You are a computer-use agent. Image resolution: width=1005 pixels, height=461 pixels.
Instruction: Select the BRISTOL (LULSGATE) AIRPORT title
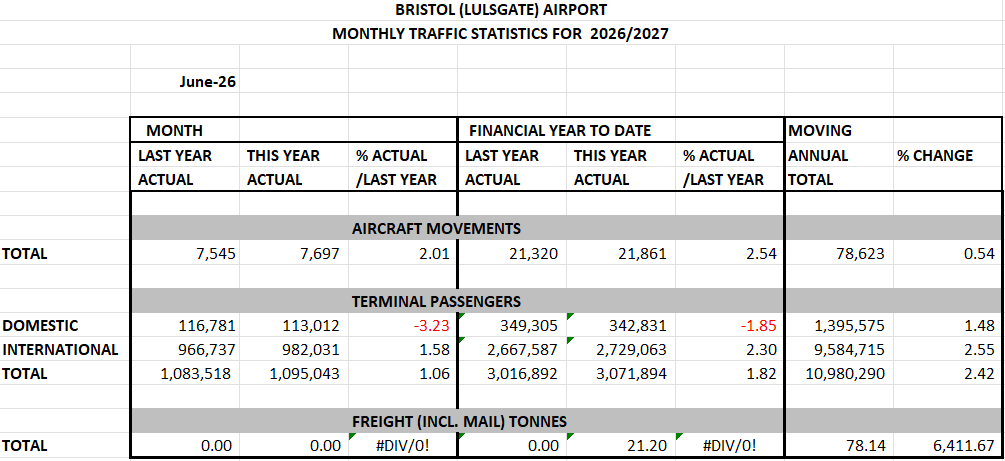pyautogui.click(x=501, y=10)
